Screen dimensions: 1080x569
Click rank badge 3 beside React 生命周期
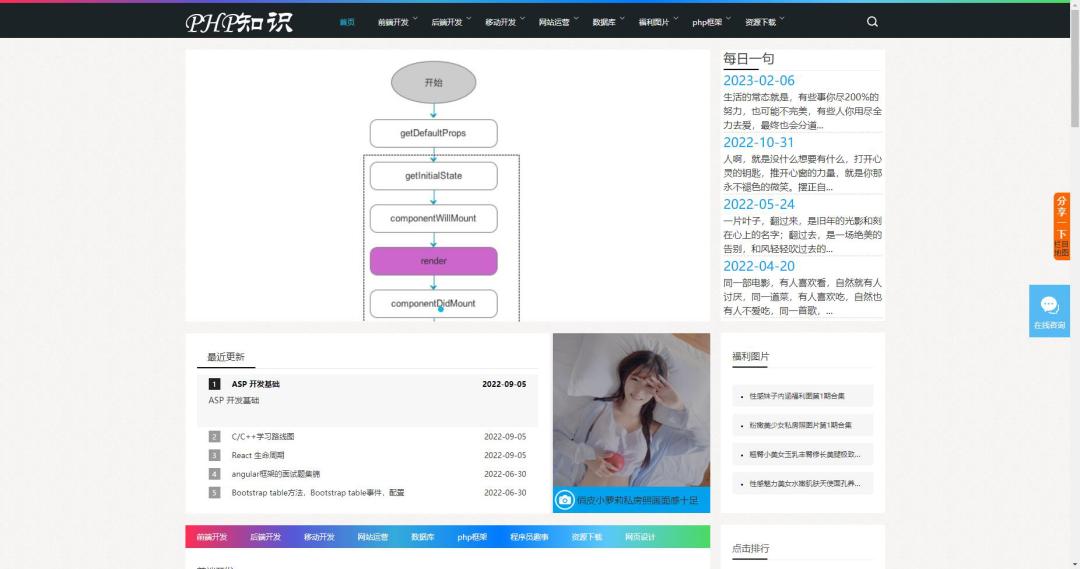(214, 455)
